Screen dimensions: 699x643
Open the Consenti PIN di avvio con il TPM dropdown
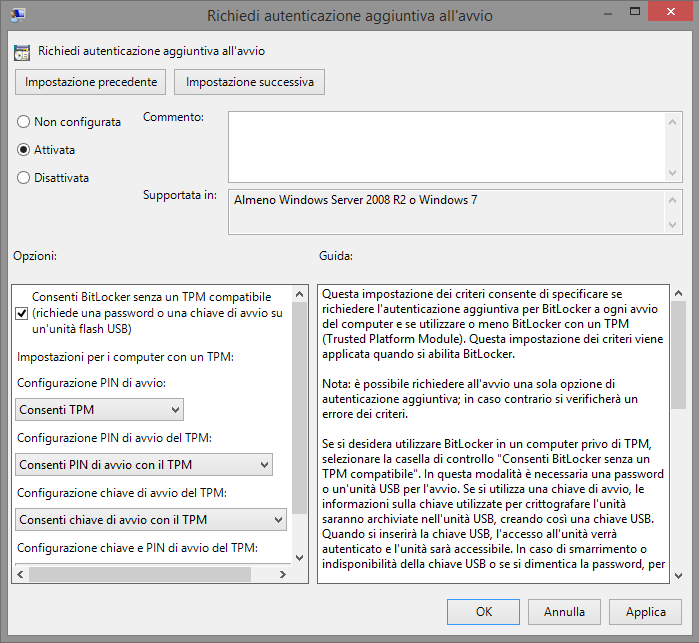[x=144, y=465]
